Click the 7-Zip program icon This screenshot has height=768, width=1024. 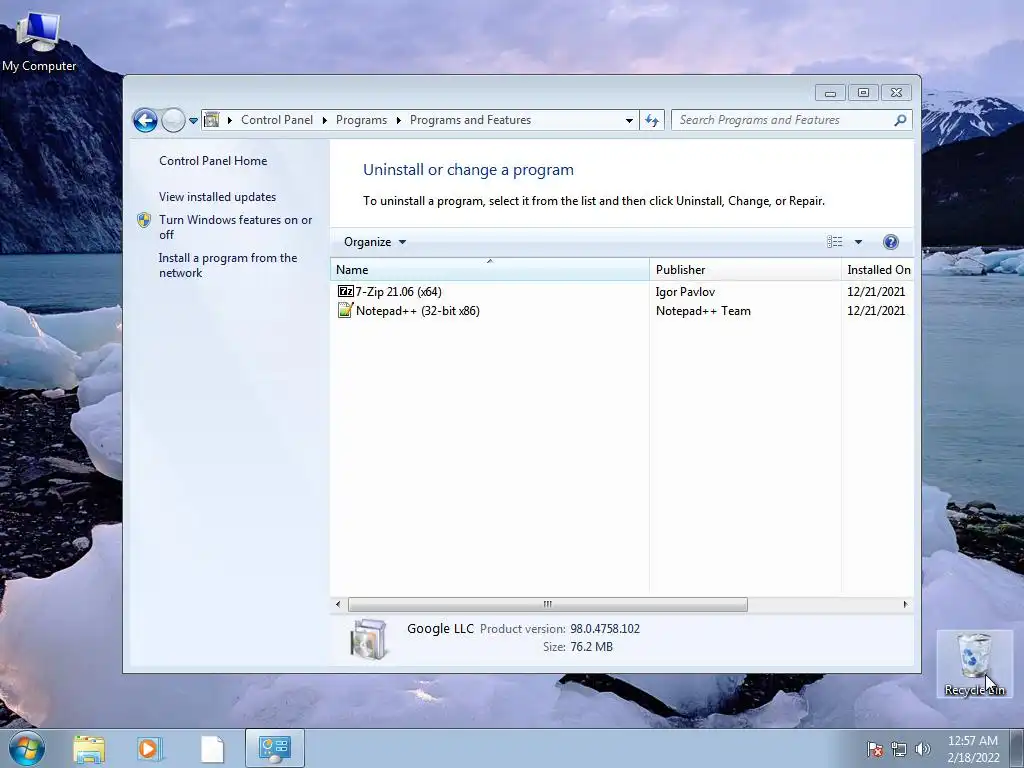click(x=345, y=291)
